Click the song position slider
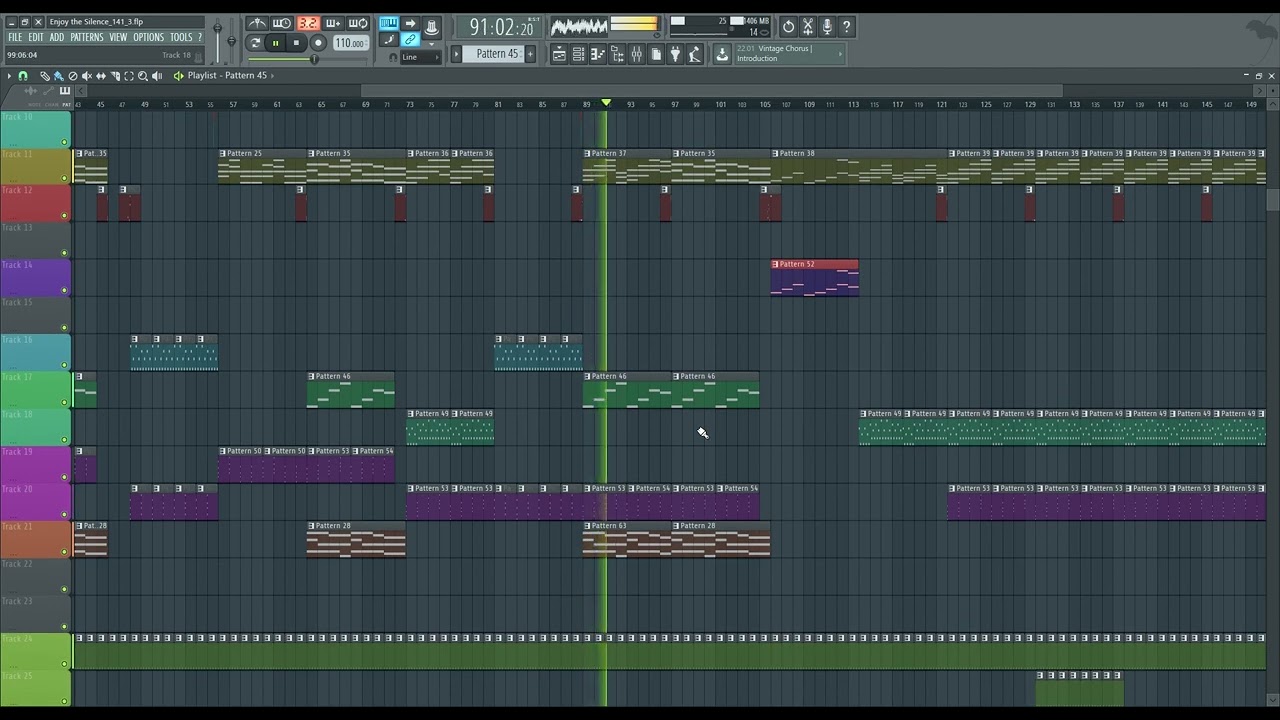 (x=309, y=59)
